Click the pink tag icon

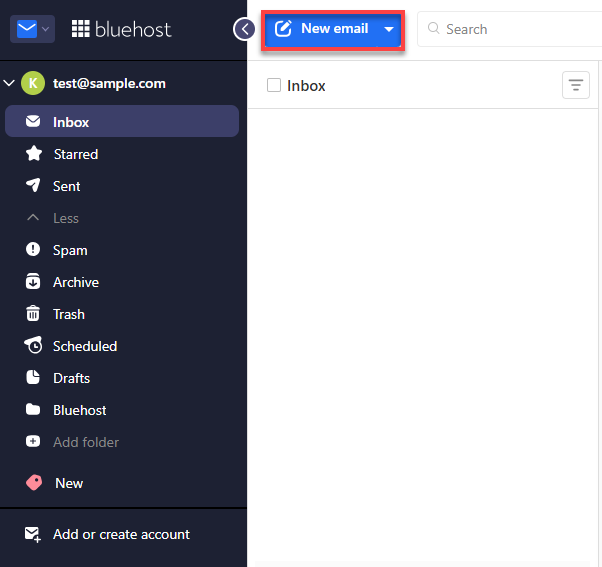(34, 483)
